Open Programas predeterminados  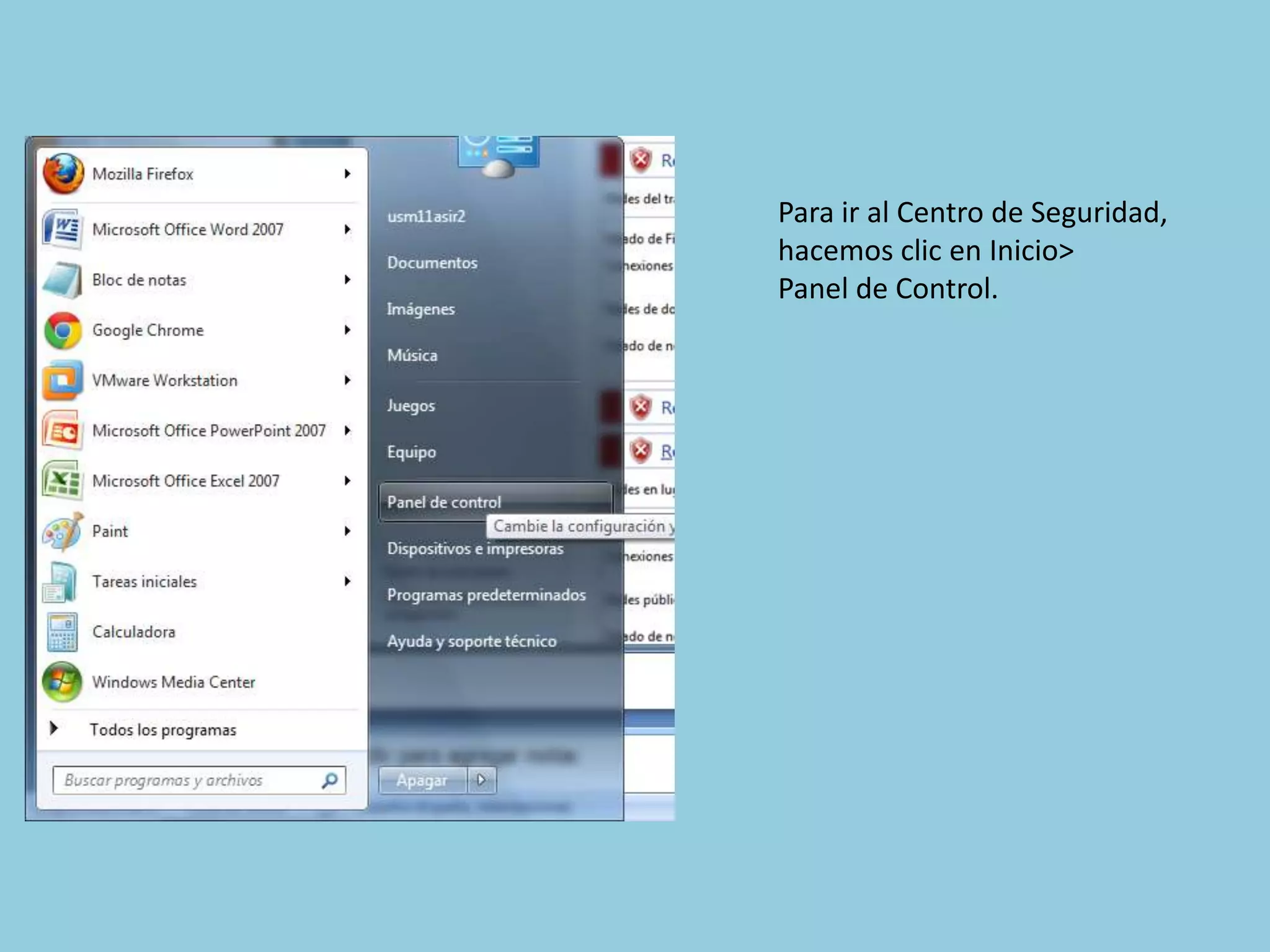pyautogui.click(x=486, y=595)
